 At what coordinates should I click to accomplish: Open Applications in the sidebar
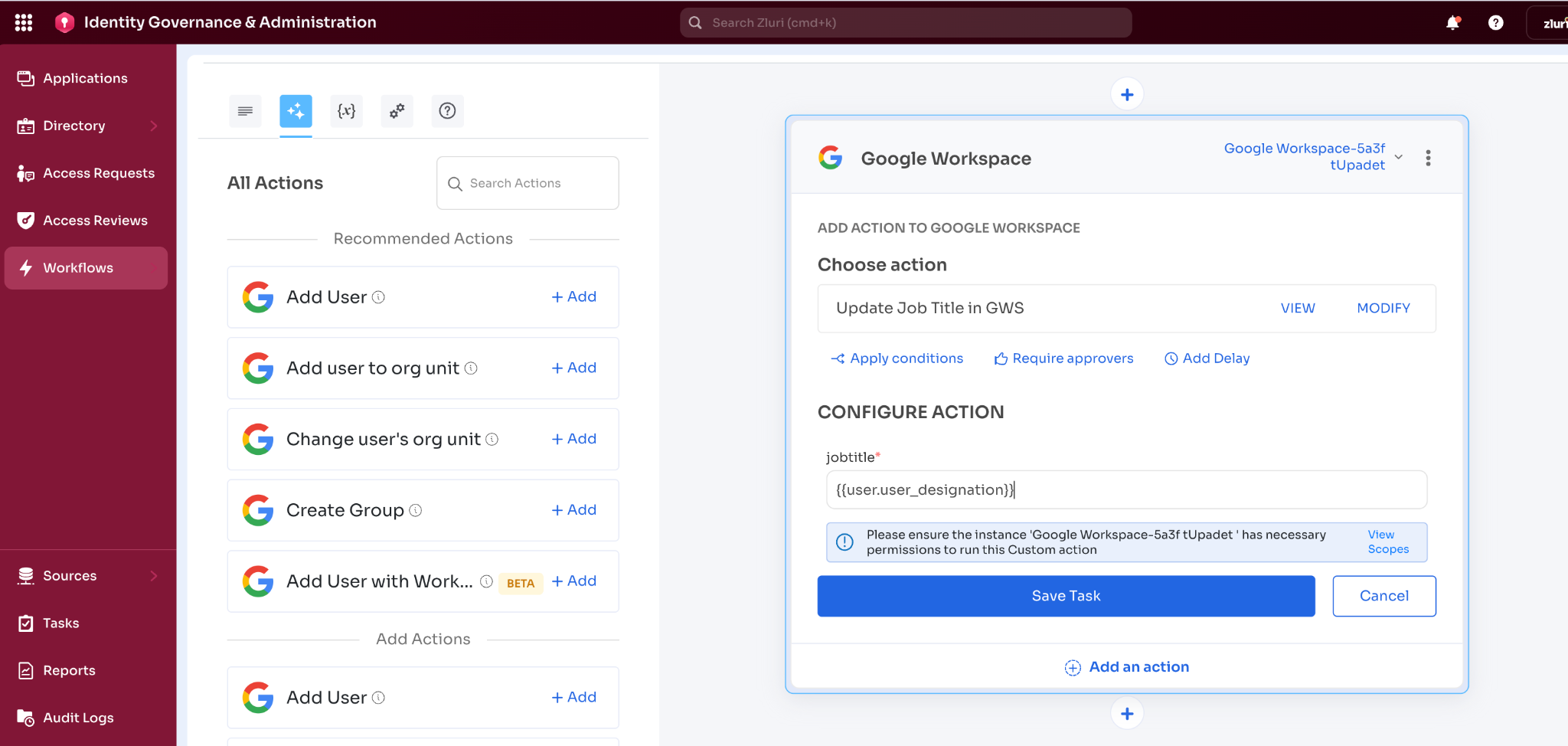click(x=85, y=78)
